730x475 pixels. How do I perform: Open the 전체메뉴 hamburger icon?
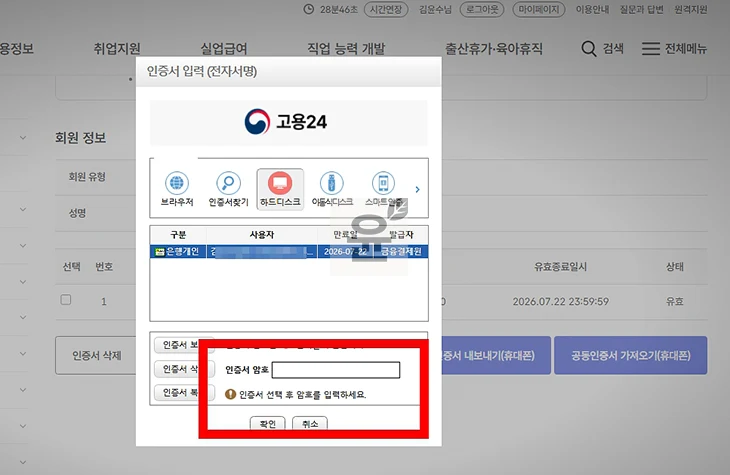pyautogui.click(x=651, y=48)
